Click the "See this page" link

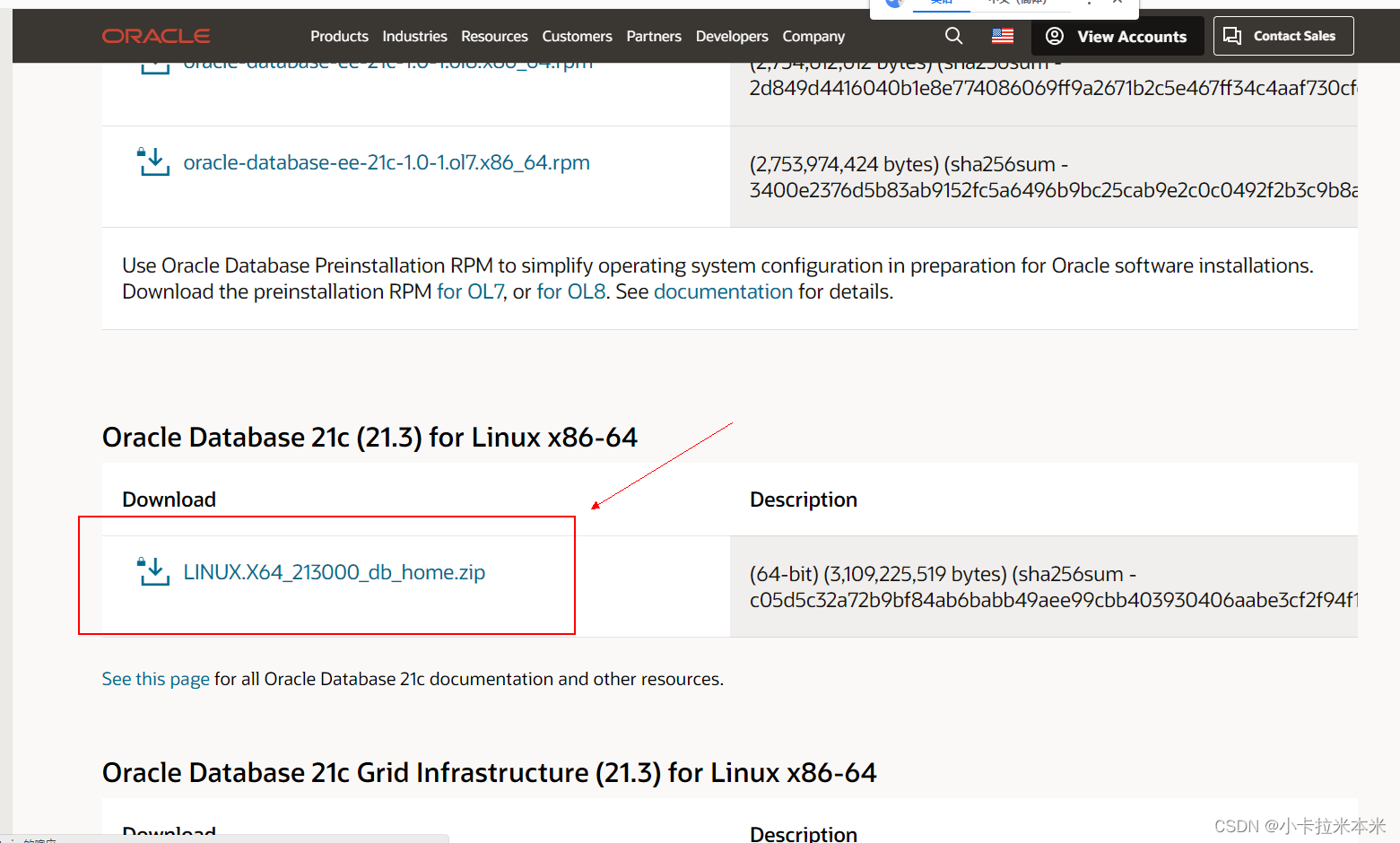(x=155, y=679)
